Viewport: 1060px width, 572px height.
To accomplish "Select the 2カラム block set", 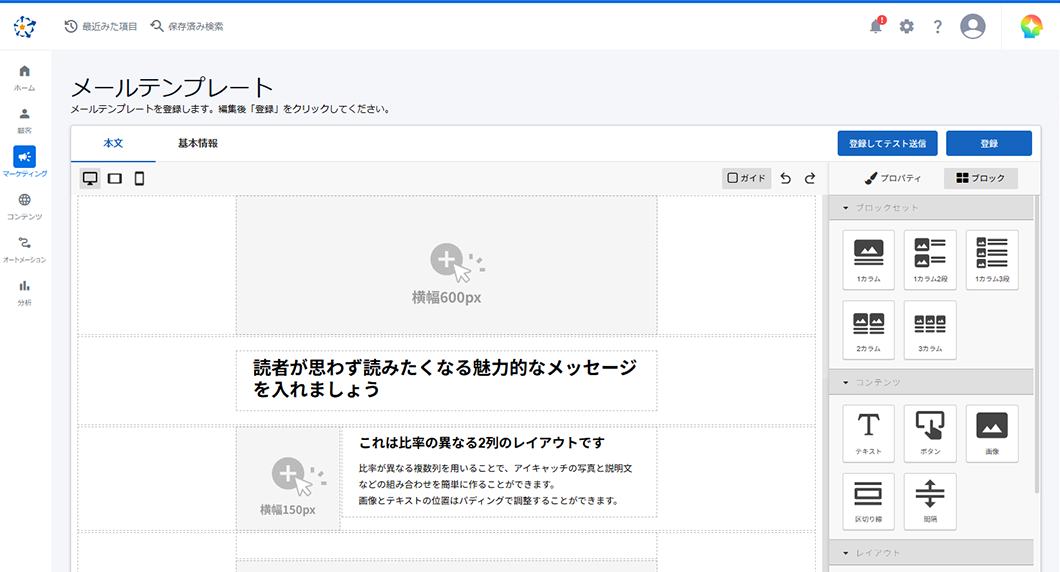I will point(869,330).
